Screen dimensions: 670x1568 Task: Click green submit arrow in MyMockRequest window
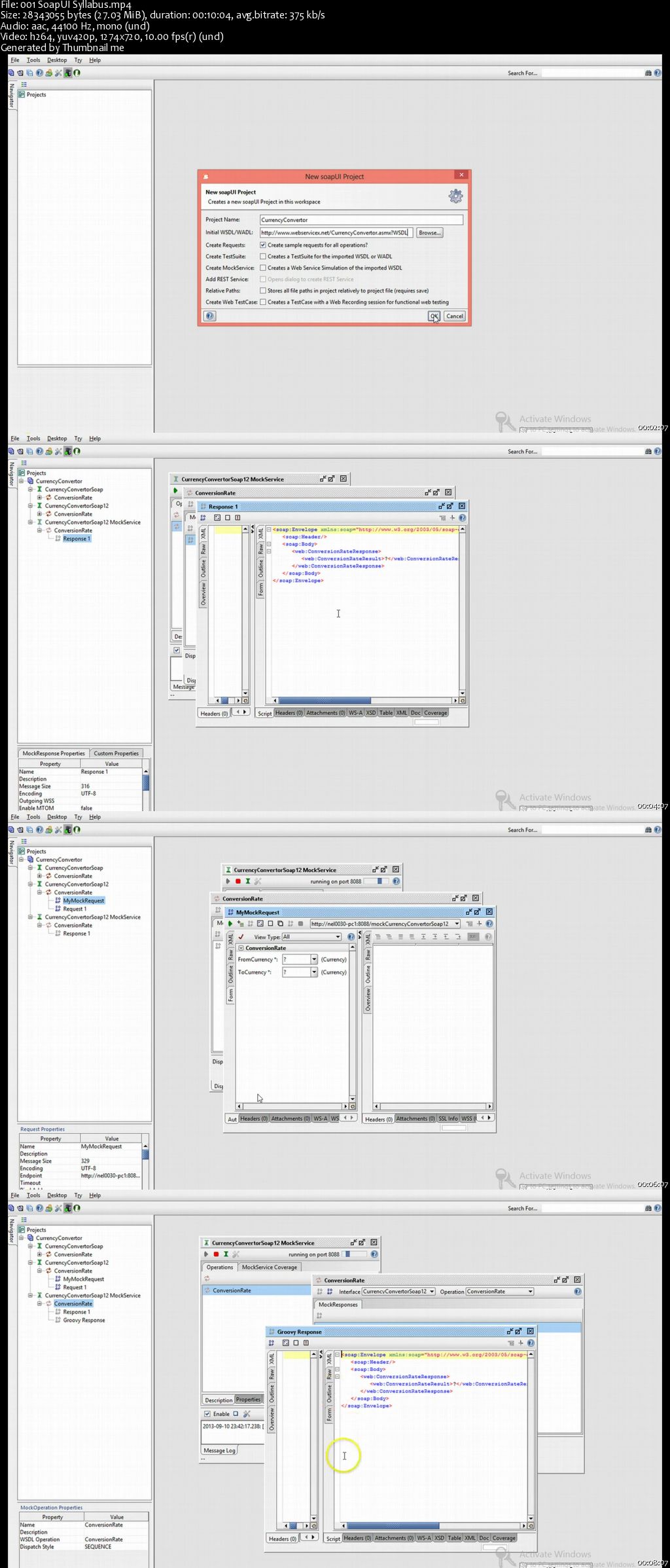(x=230, y=924)
